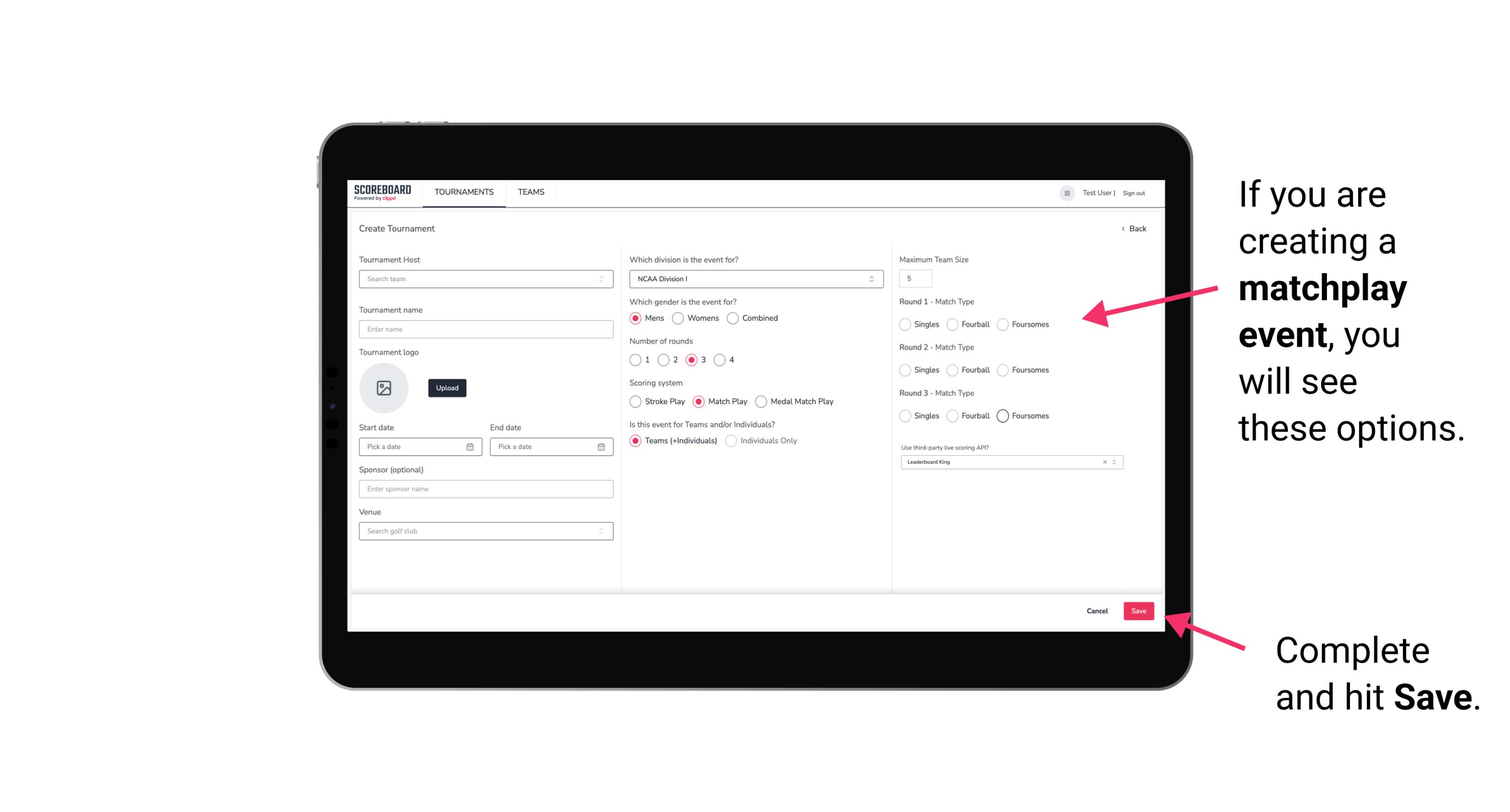Expand the Use third-party live scoring API dropdown

click(x=1113, y=461)
